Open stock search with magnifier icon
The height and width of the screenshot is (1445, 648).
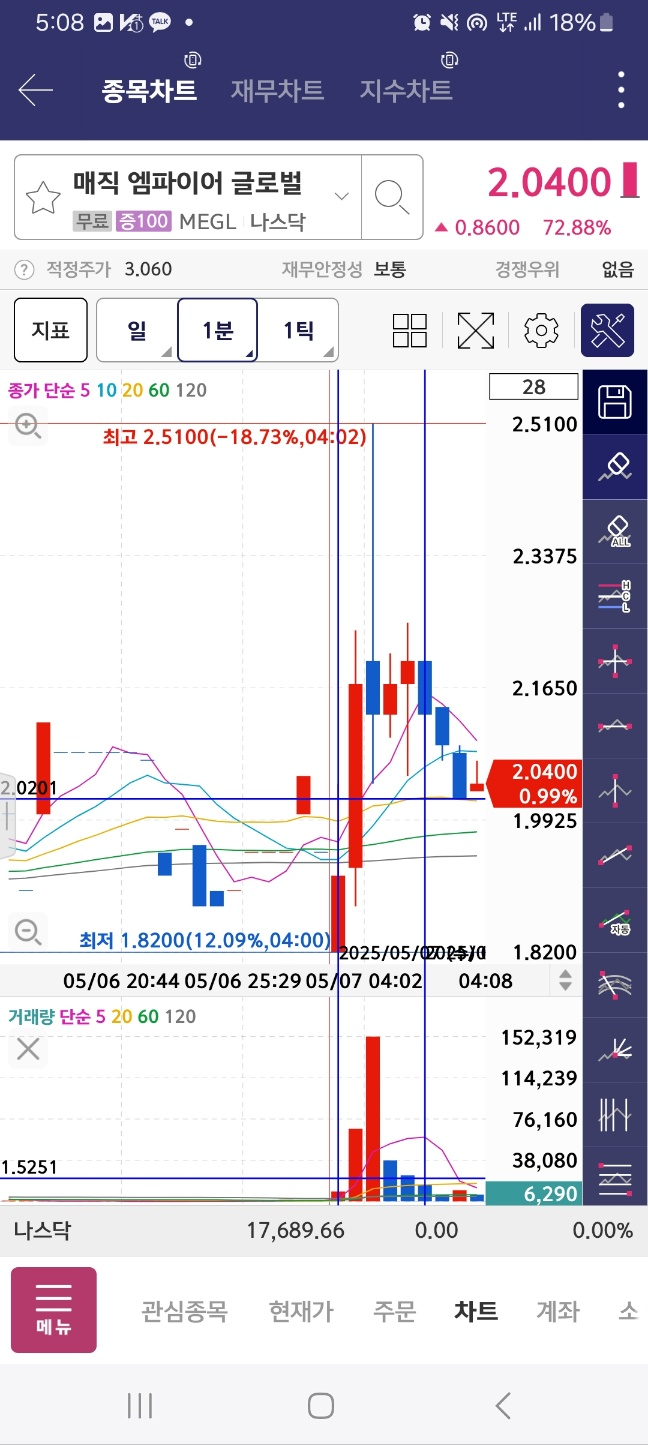coord(391,197)
